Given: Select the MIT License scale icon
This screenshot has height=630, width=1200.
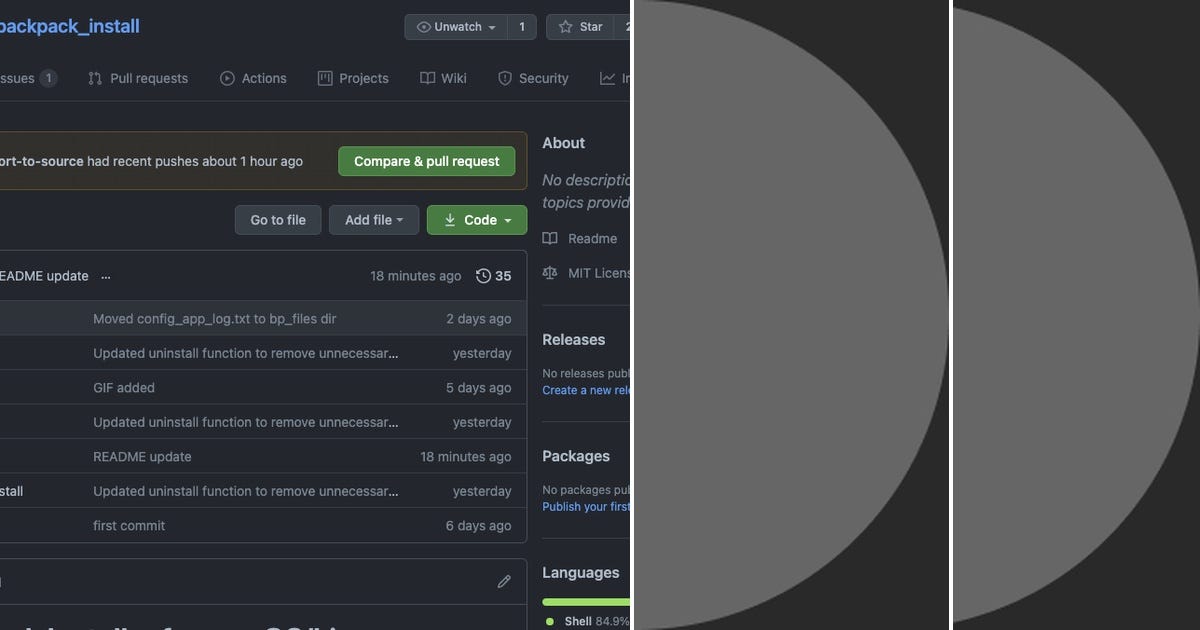Looking at the screenshot, I should point(549,272).
